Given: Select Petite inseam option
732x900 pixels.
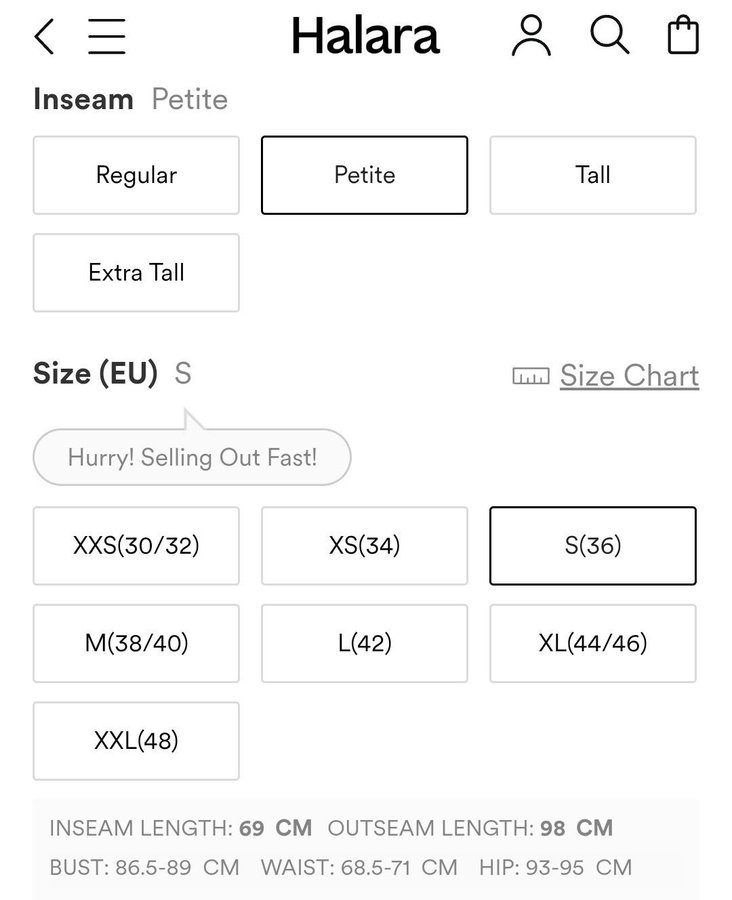Looking at the screenshot, I should pos(364,175).
